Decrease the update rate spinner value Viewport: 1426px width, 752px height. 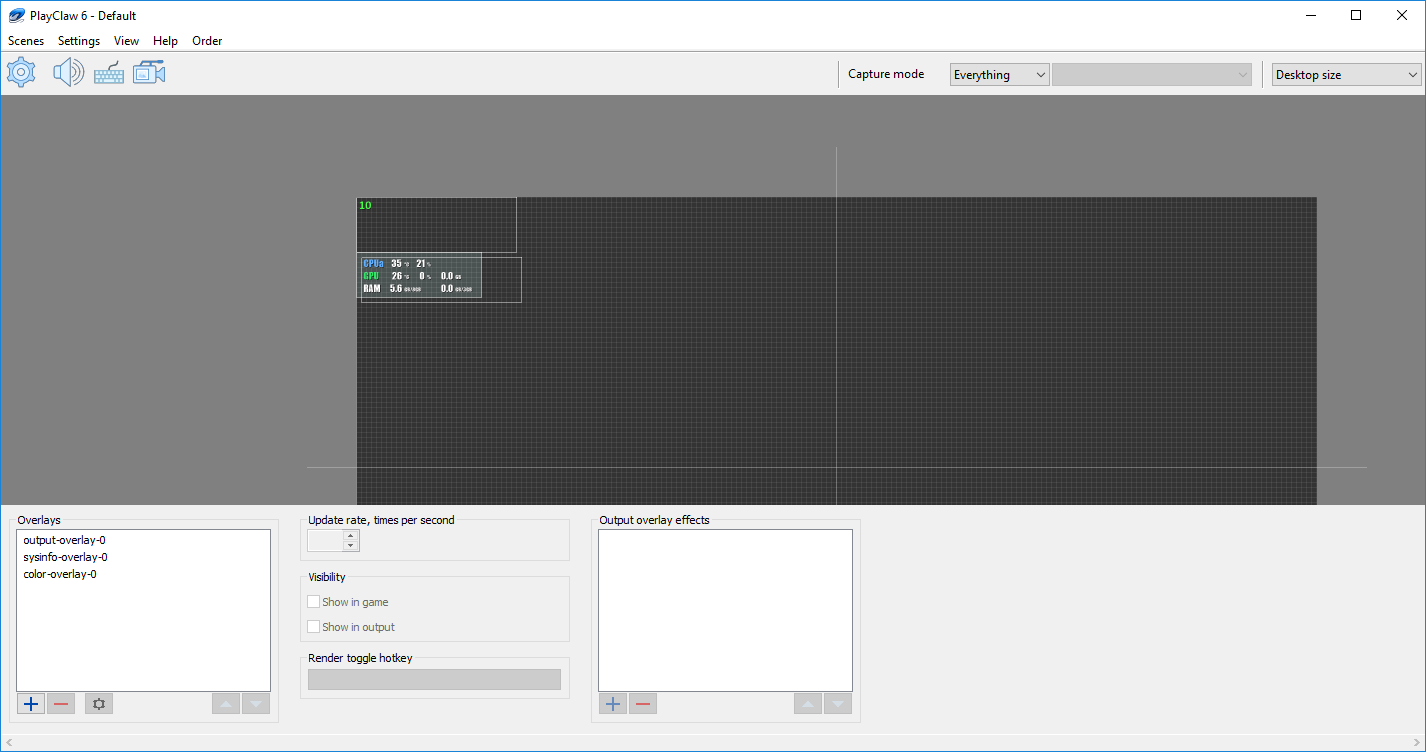click(350, 546)
